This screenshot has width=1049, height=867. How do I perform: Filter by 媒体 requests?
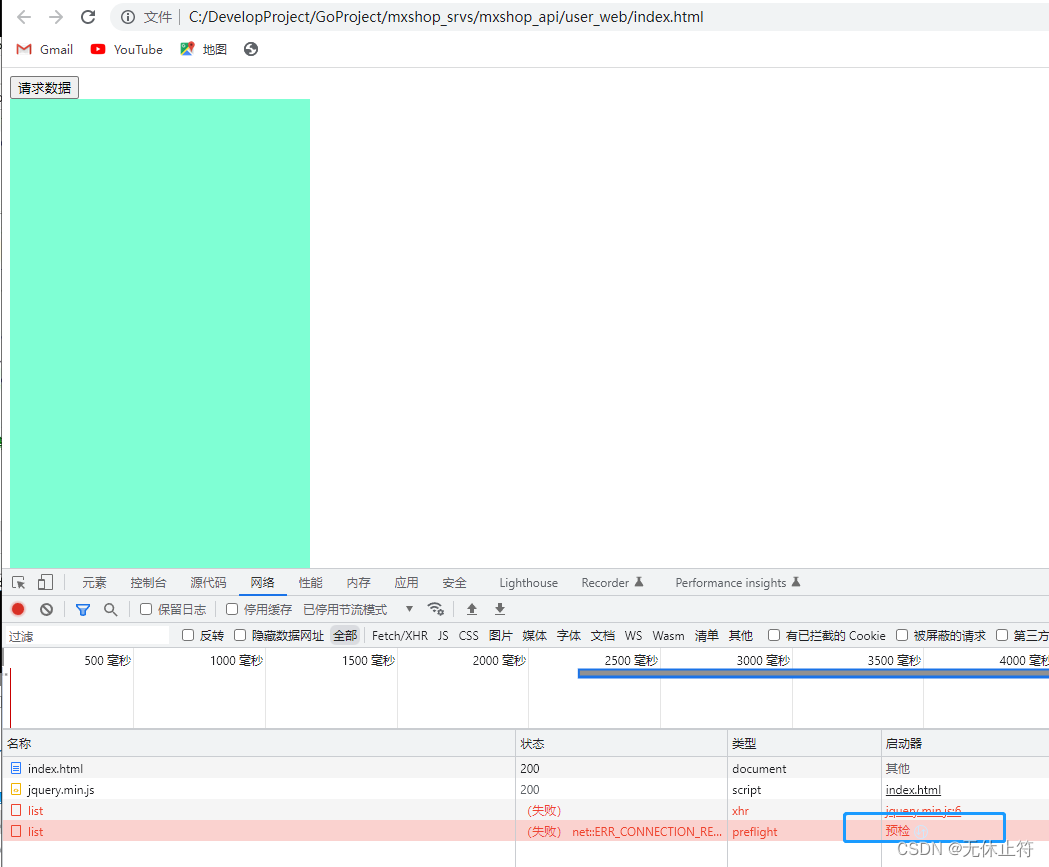(x=535, y=636)
